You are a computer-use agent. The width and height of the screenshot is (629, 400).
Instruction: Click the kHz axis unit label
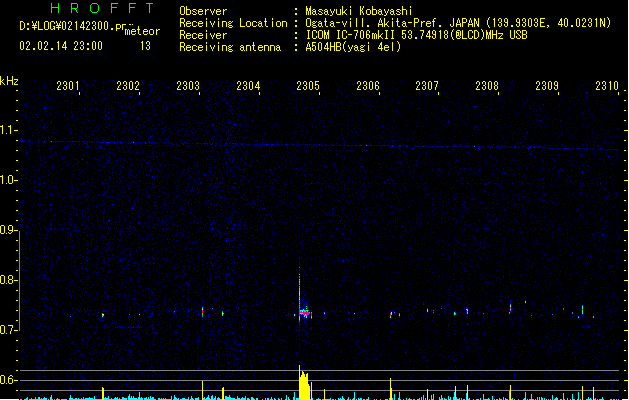[9, 81]
